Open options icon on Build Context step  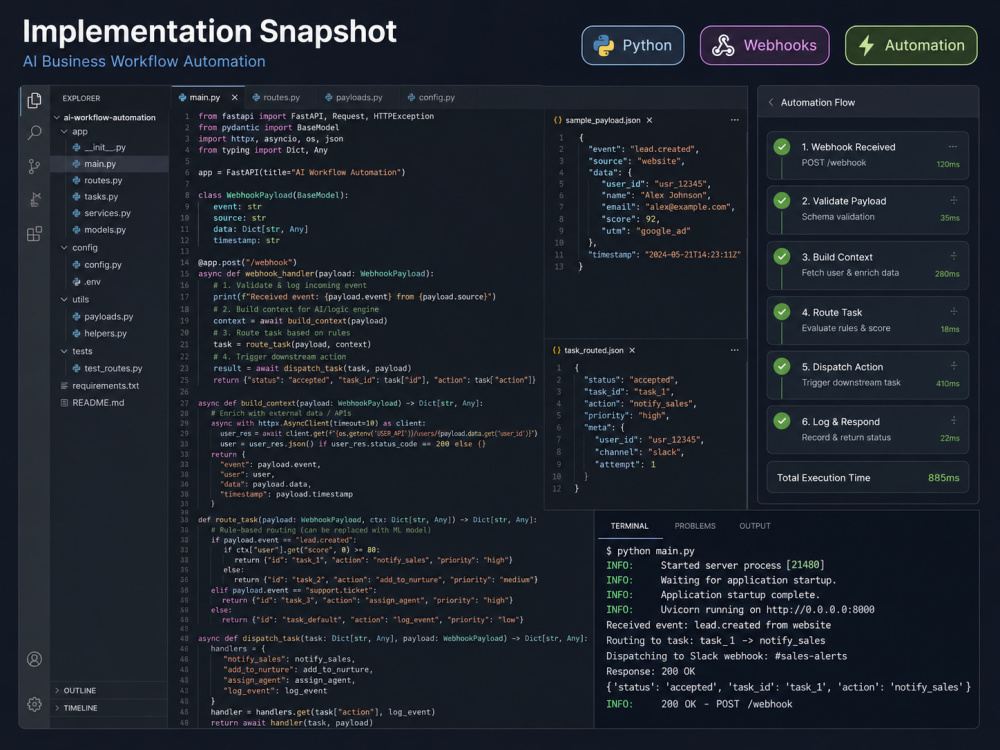953,256
